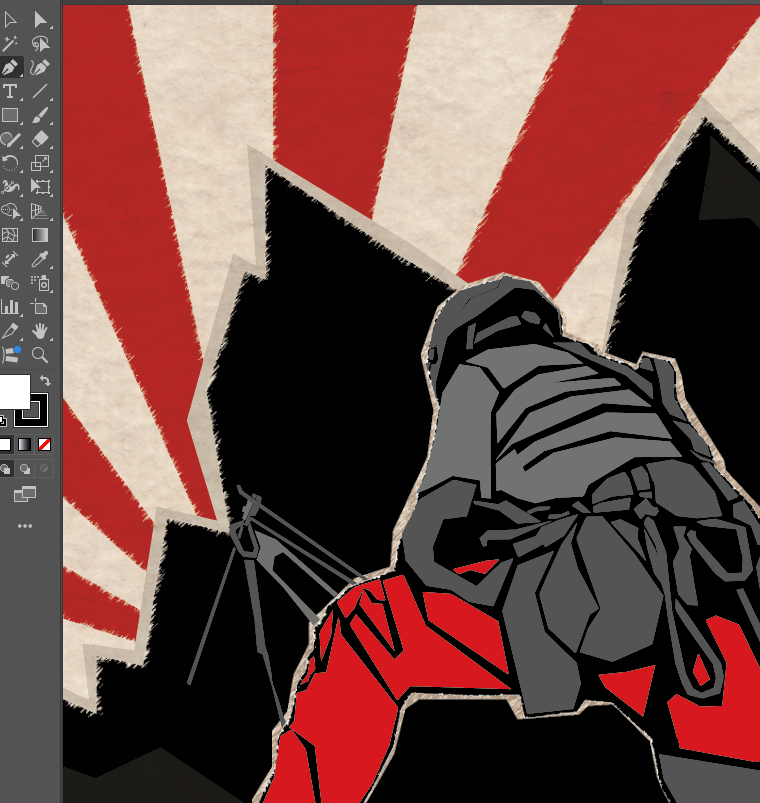Choose the Magic Wand tool
Image resolution: width=760 pixels, height=803 pixels.
pyautogui.click(x=10, y=44)
